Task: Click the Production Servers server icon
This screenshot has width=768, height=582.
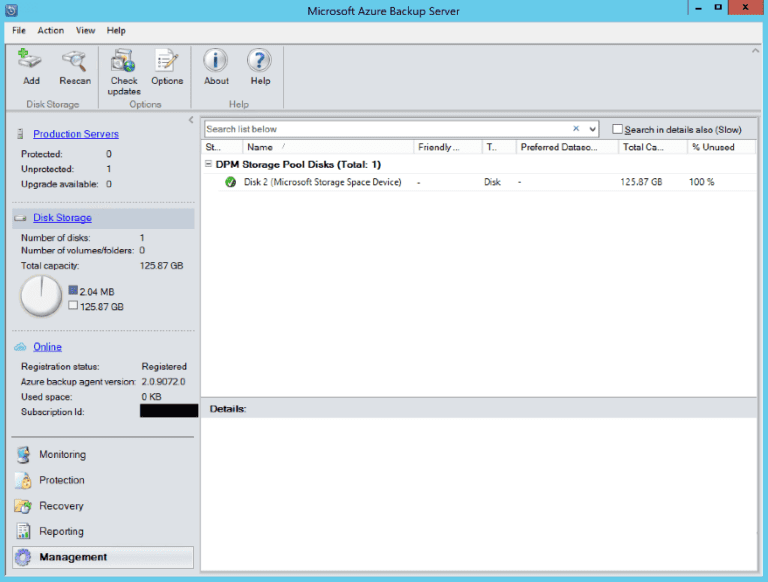Action: click(x=20, y=134)
